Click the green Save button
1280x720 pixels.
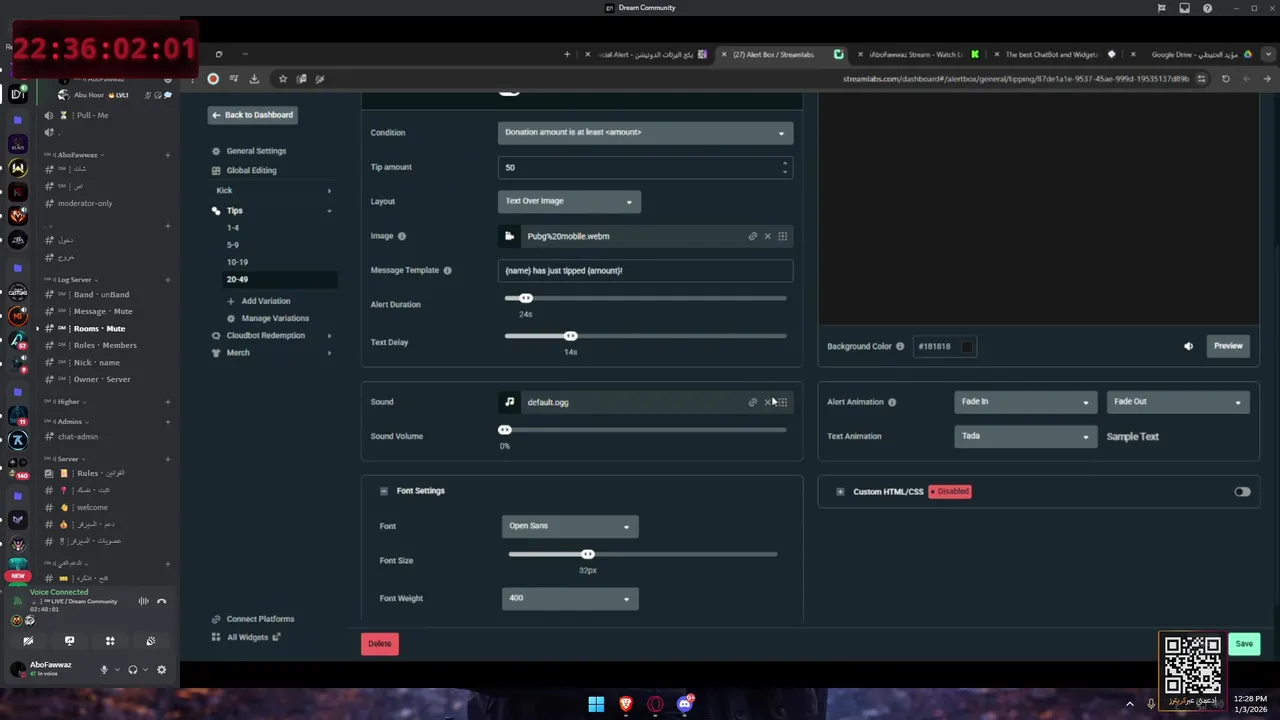point(1244,644)
